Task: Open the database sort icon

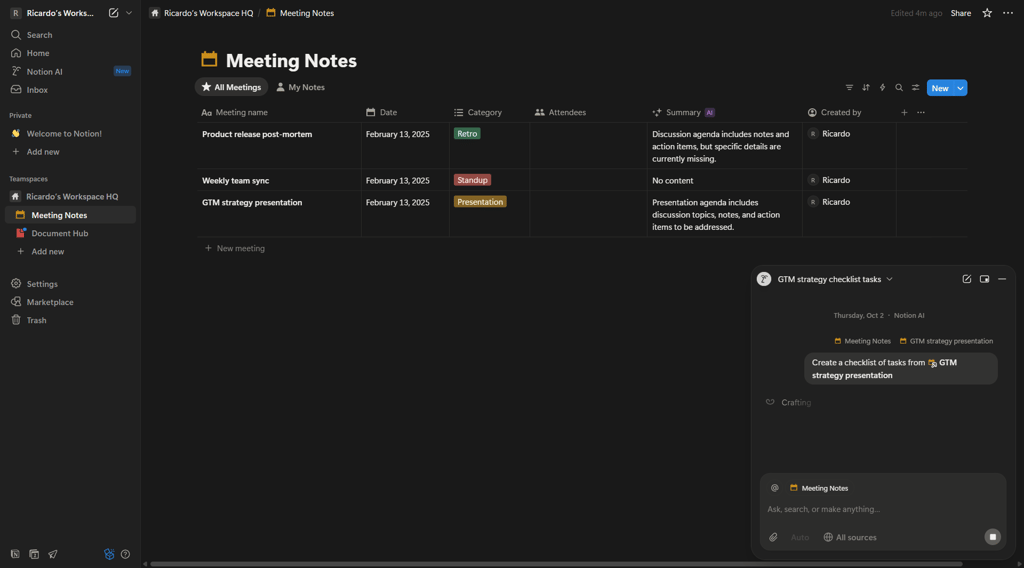Action: (x=866, y=87)
